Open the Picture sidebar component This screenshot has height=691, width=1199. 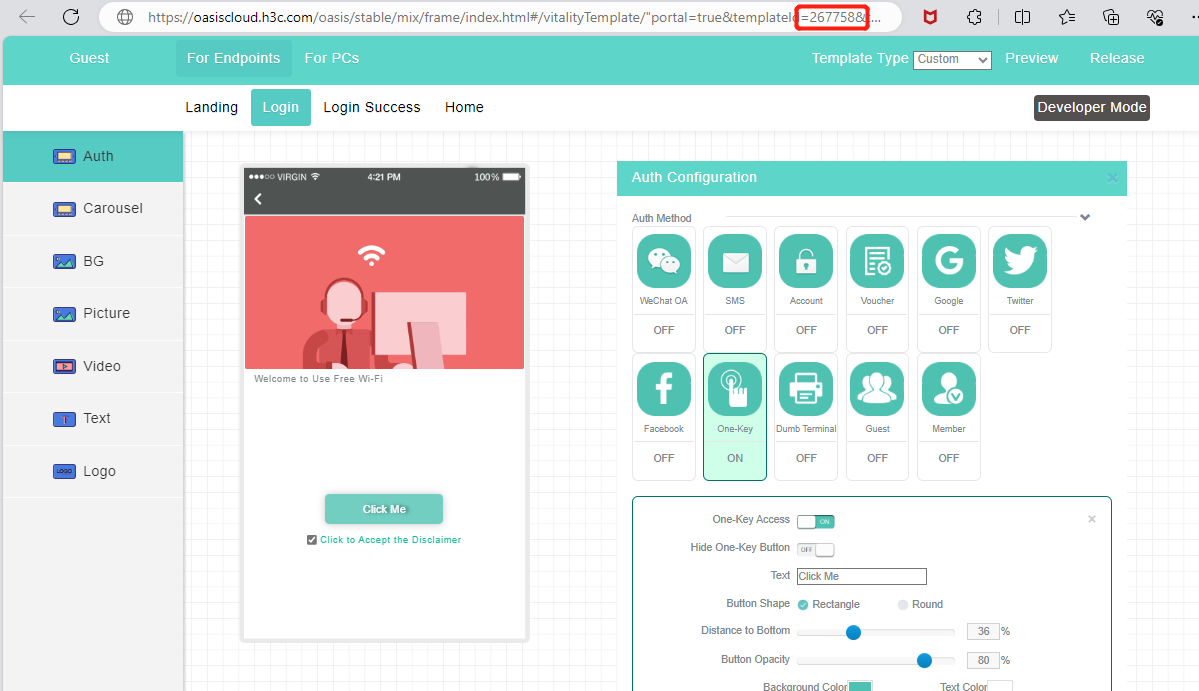point(93,313)
